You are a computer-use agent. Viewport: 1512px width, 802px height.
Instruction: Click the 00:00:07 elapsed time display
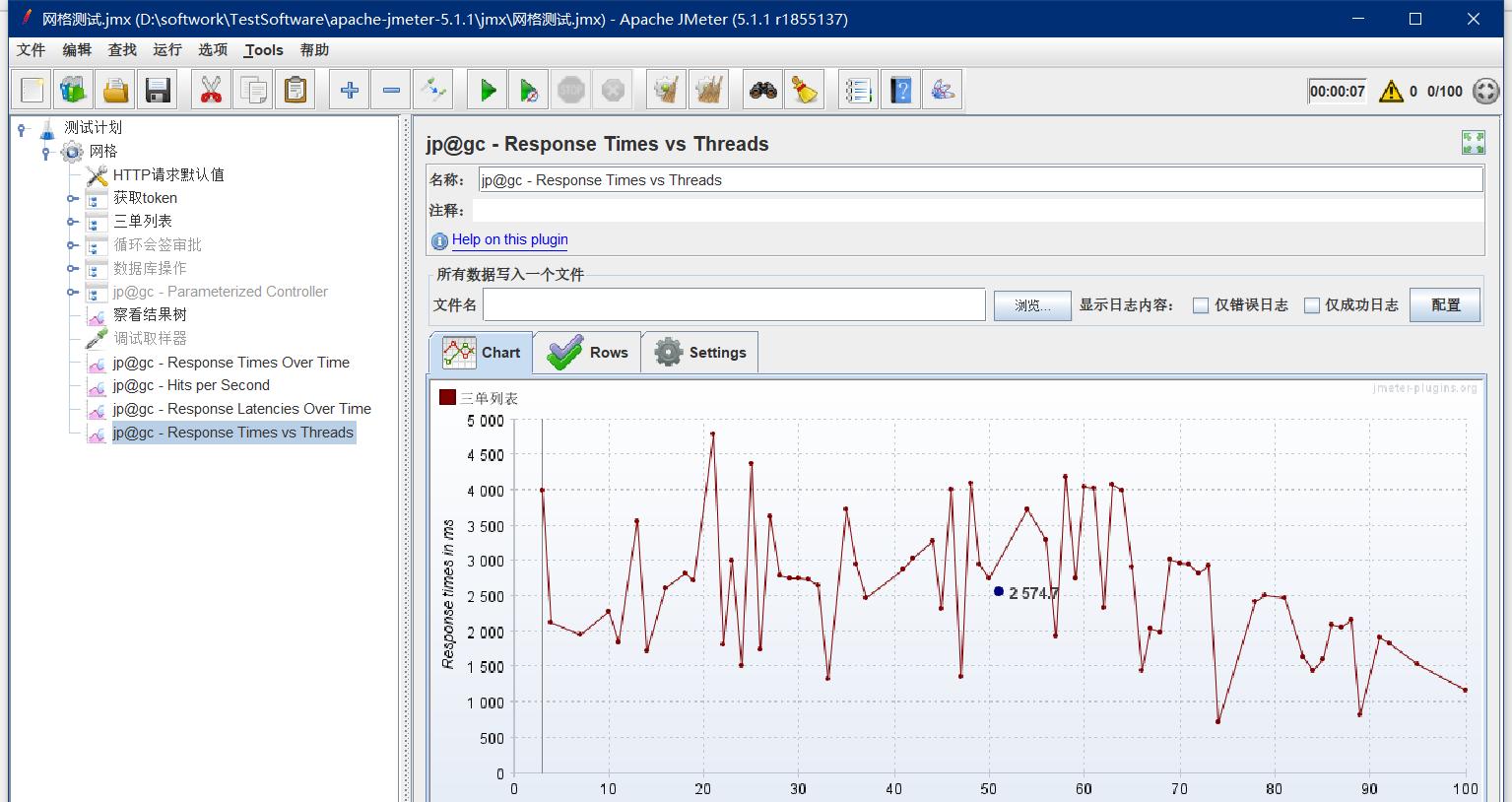click(x=1337, y=92)
